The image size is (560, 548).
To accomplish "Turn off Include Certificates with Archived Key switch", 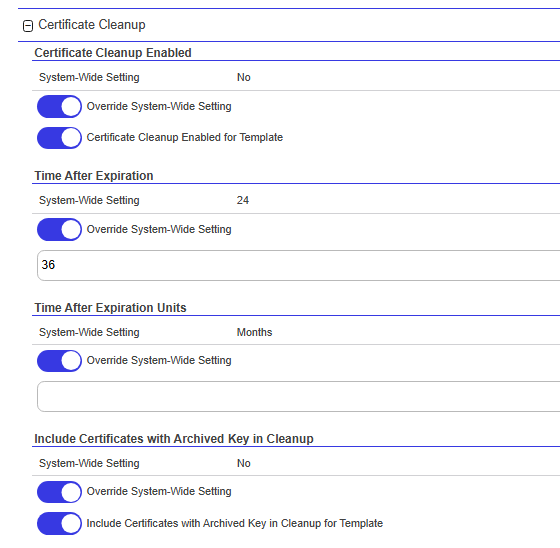I will coord(59,523).
